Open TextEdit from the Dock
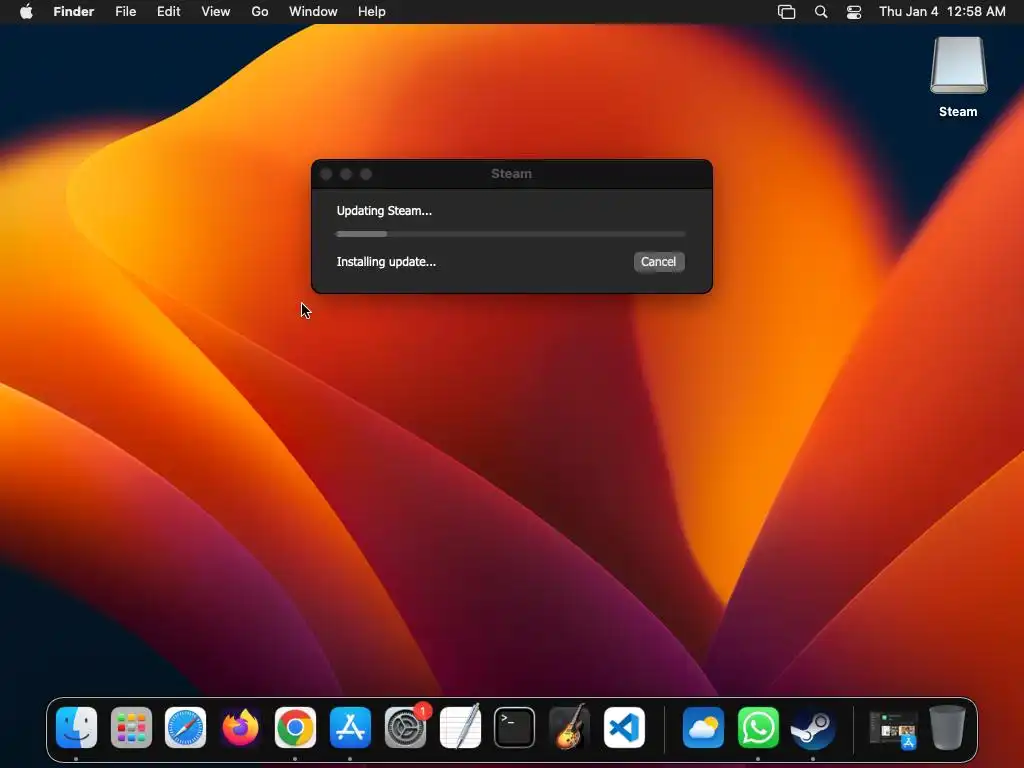1024x768 pixels. point(460,728)
